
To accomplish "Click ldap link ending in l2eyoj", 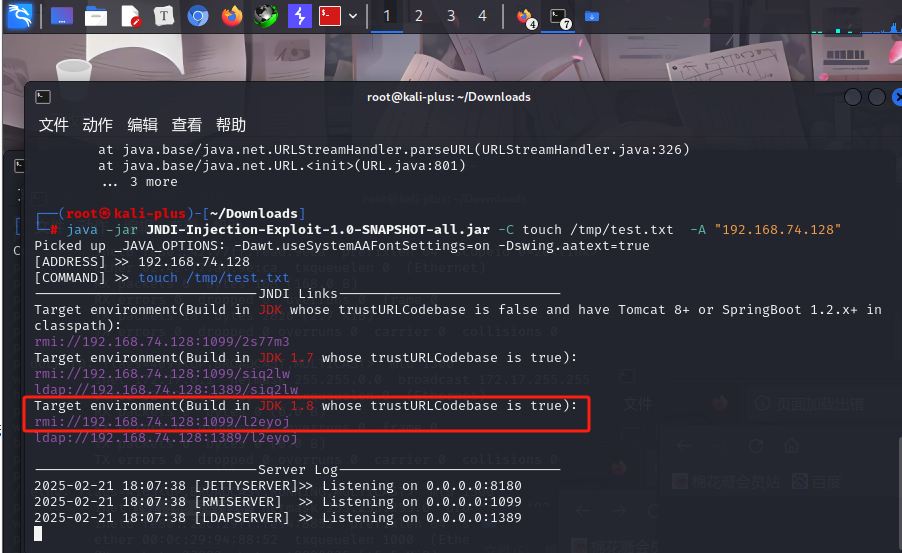I will pyautogui.click(x=166, y=438).
